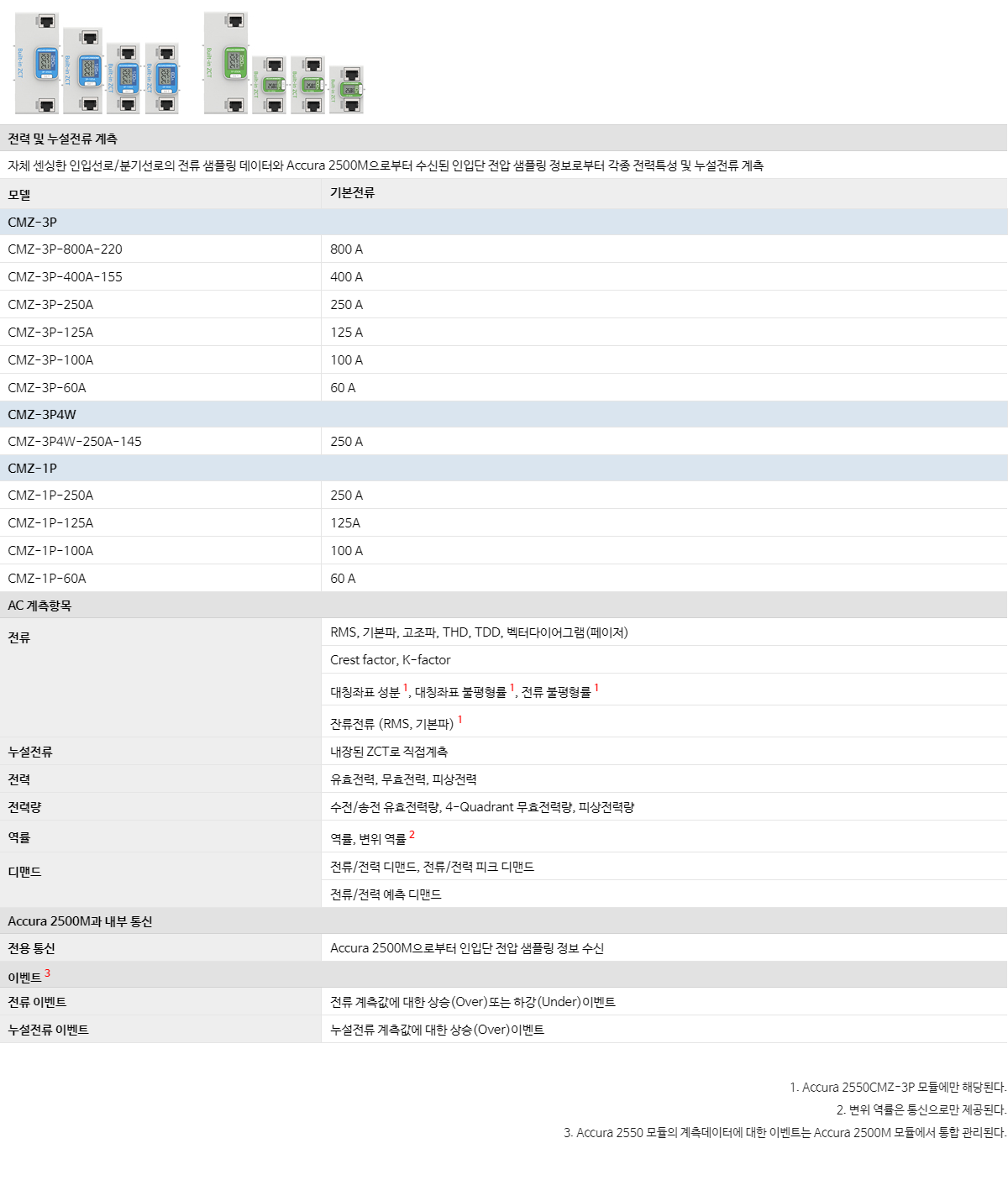Select the '전류 계측값에 대한 상승(Over)또는 하강(Under)이벤트' text
This screenshot has width=1008, height=1201.
(473, 1002)
